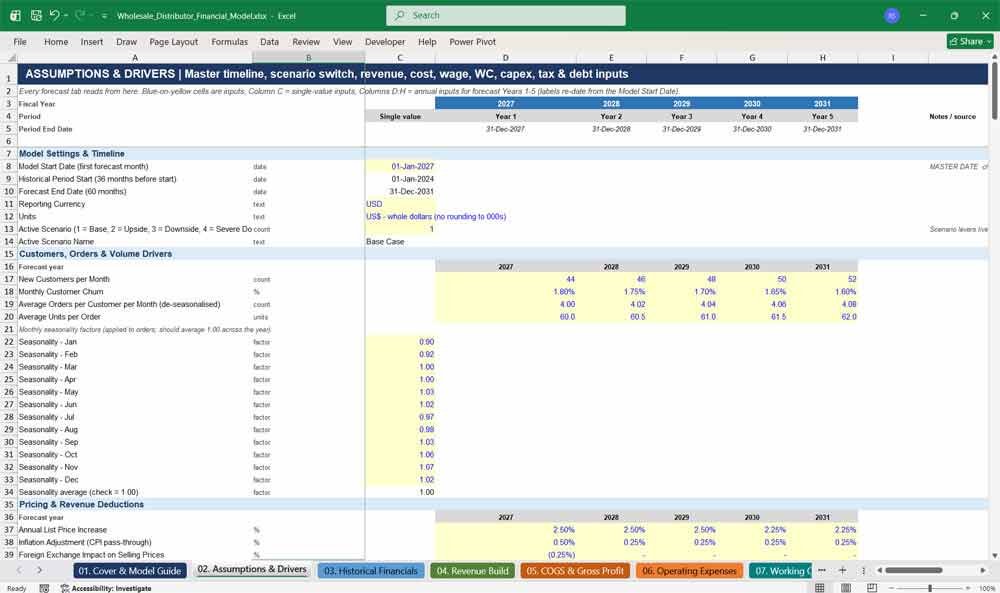Open the Undo history dropdown arrow

pos(66,15)
